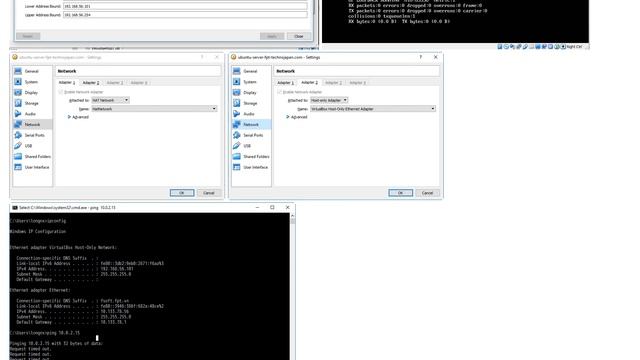This screenshot has width=640, height=360.
Task: Switch to Adapter 1 tab in left window
Action: 67,82
